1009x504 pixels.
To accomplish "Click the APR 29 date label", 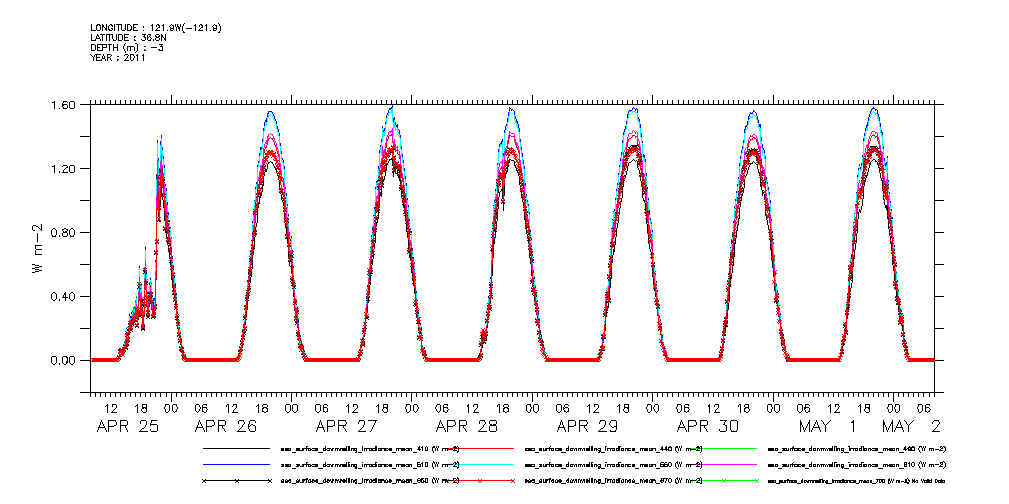I will click(x=587, y=426).
